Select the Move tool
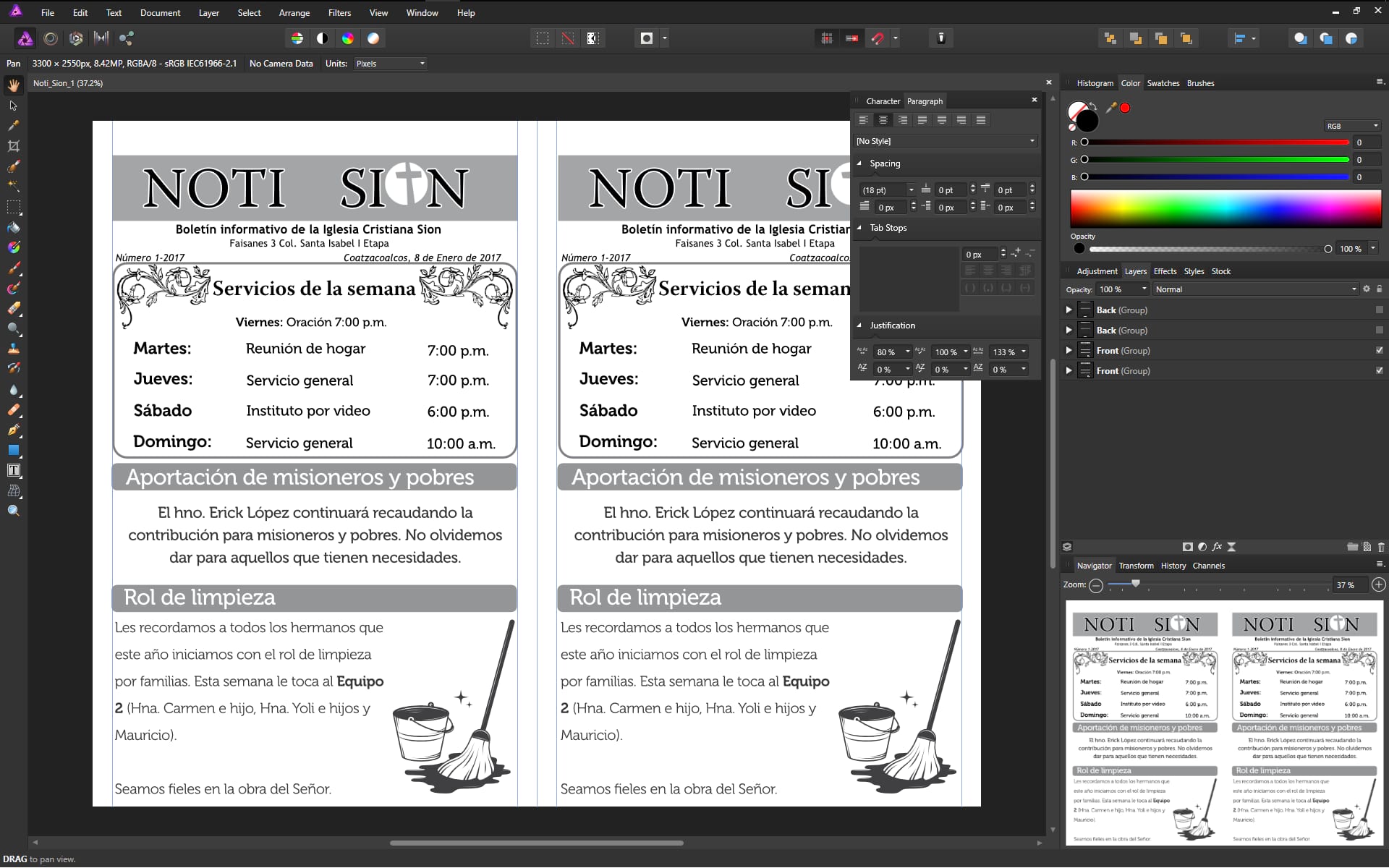 tap(13, 106)
